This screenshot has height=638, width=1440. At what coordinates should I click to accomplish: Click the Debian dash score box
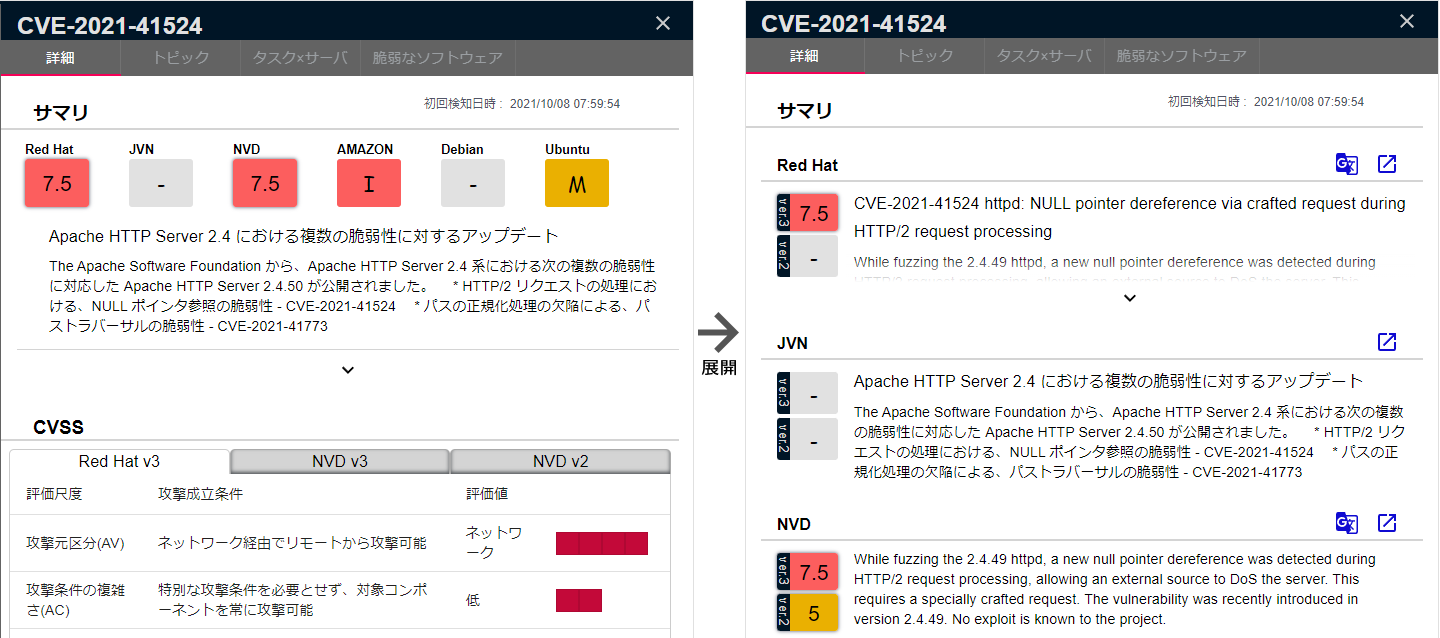(473, 183)
